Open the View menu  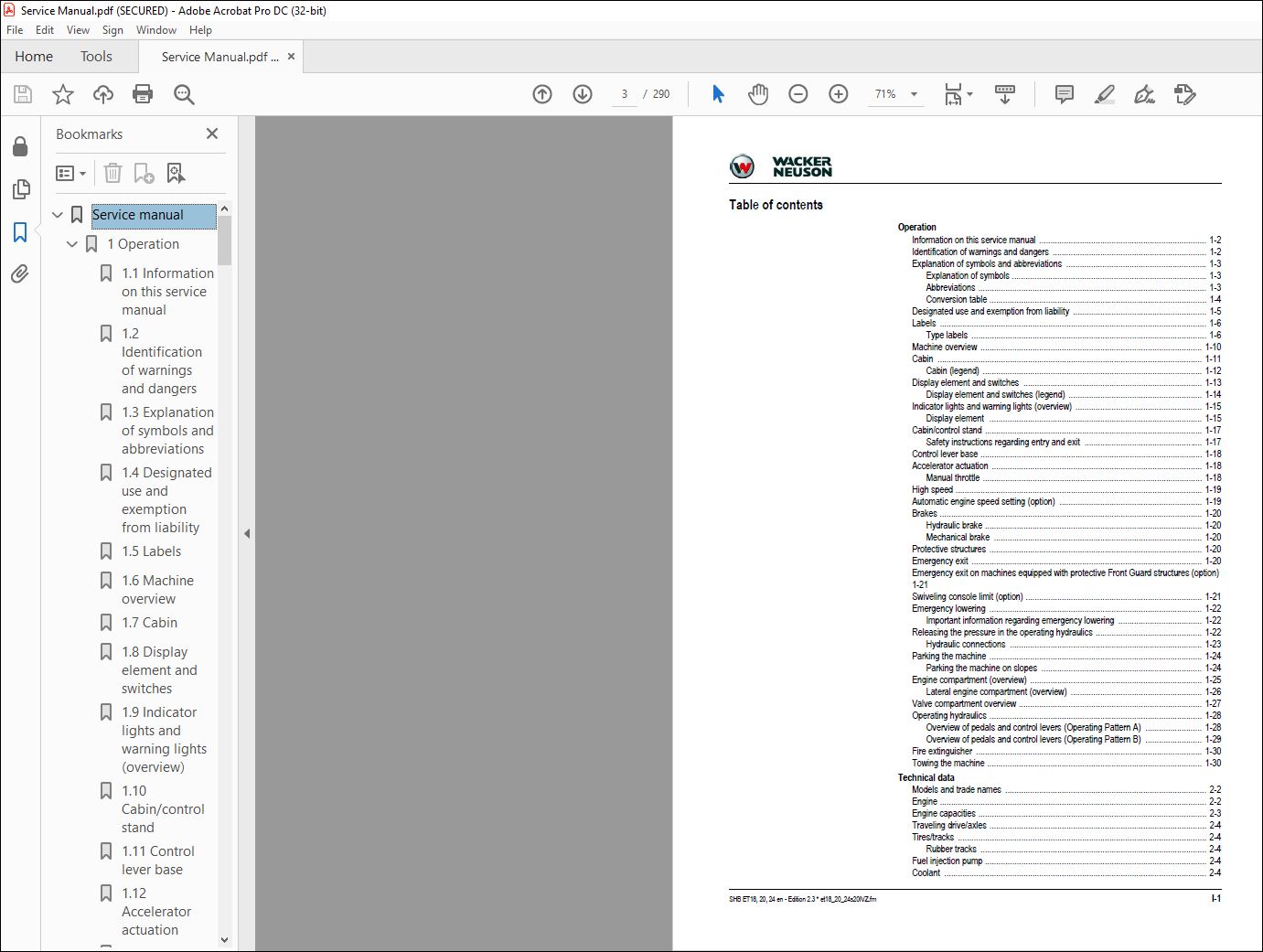tap(79, 30)
